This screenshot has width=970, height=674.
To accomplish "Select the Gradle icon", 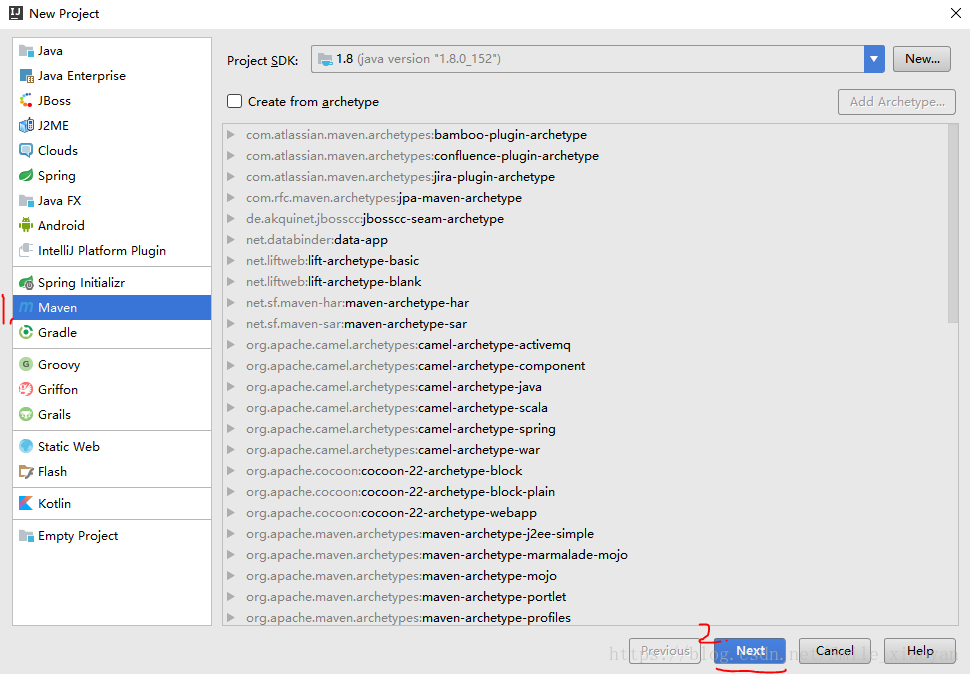I will pyautogui.click(x=26, y=332).
